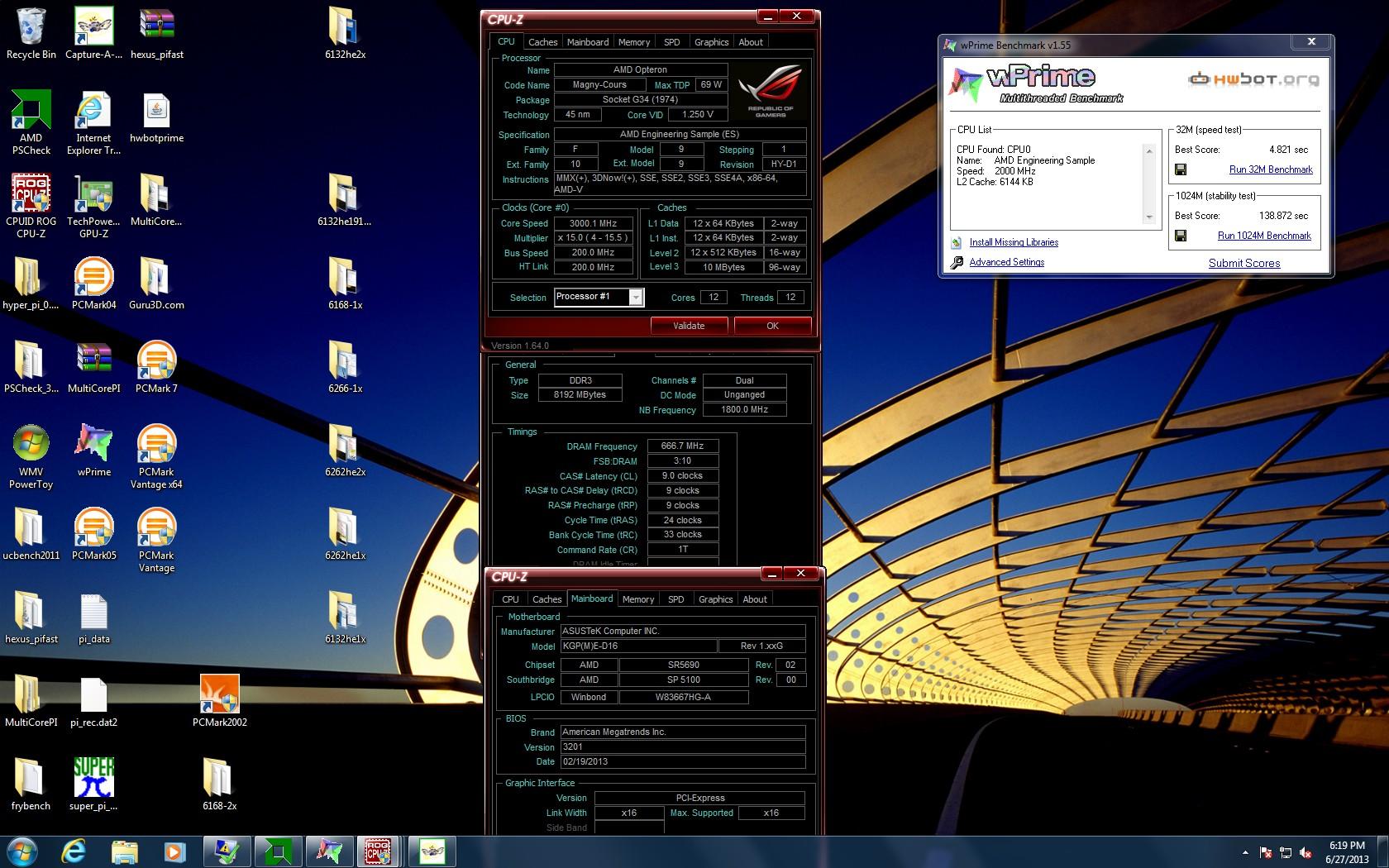
Task: Show hidden system tray icons
Action: click(x=1245, y=852)
